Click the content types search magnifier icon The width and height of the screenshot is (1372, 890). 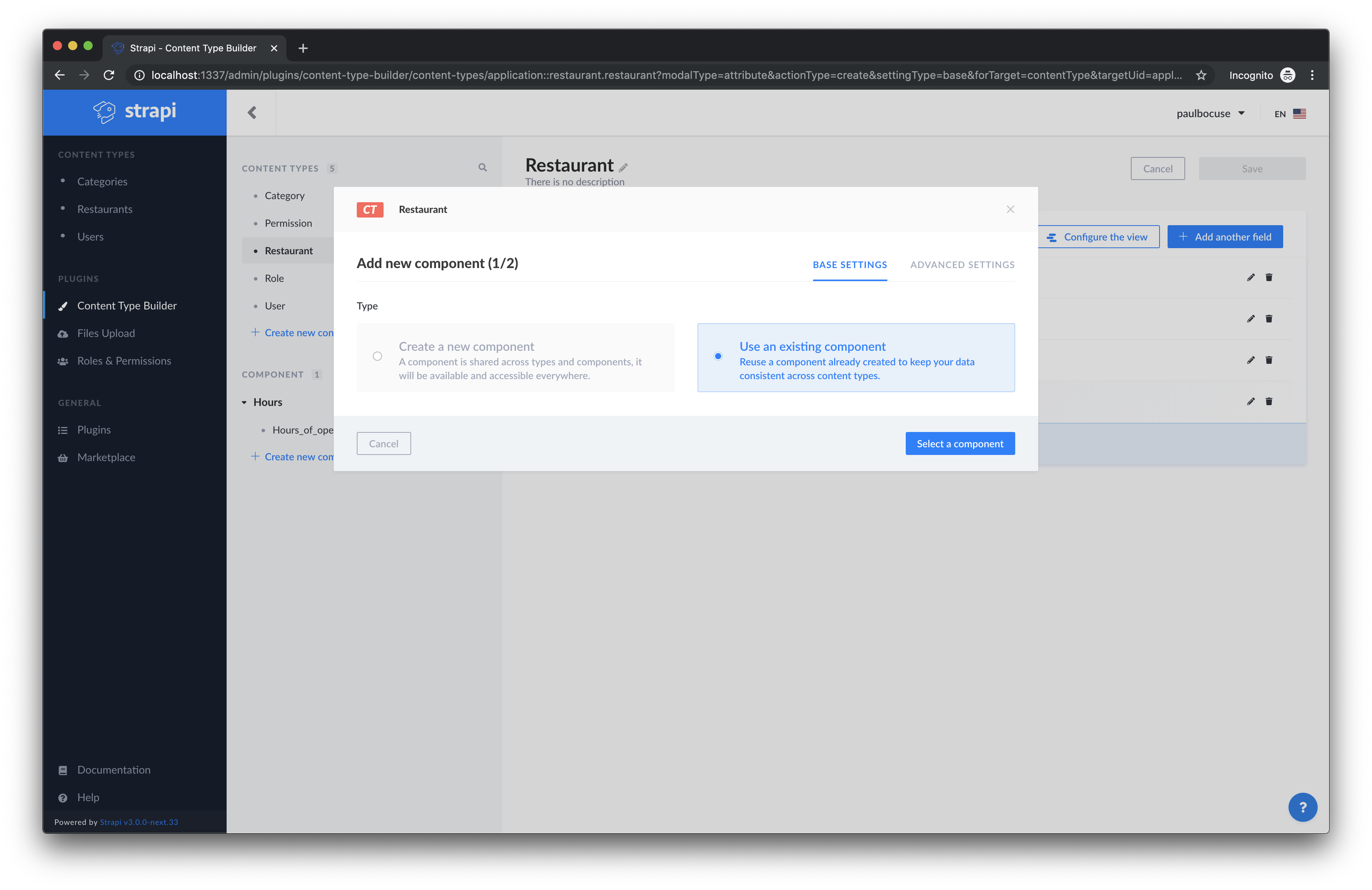(482, 167)
